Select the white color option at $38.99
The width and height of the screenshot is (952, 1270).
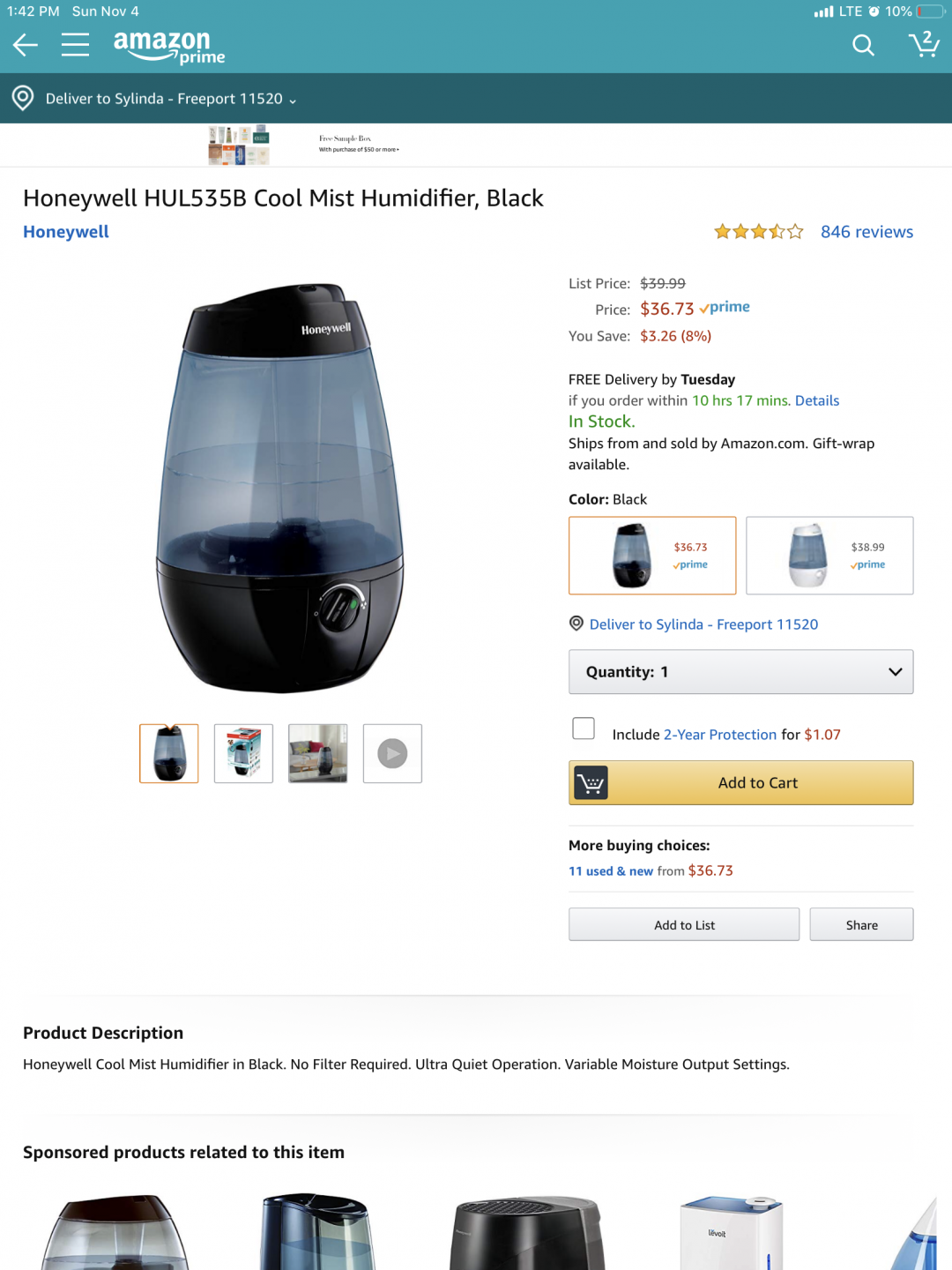coord(829,556)
